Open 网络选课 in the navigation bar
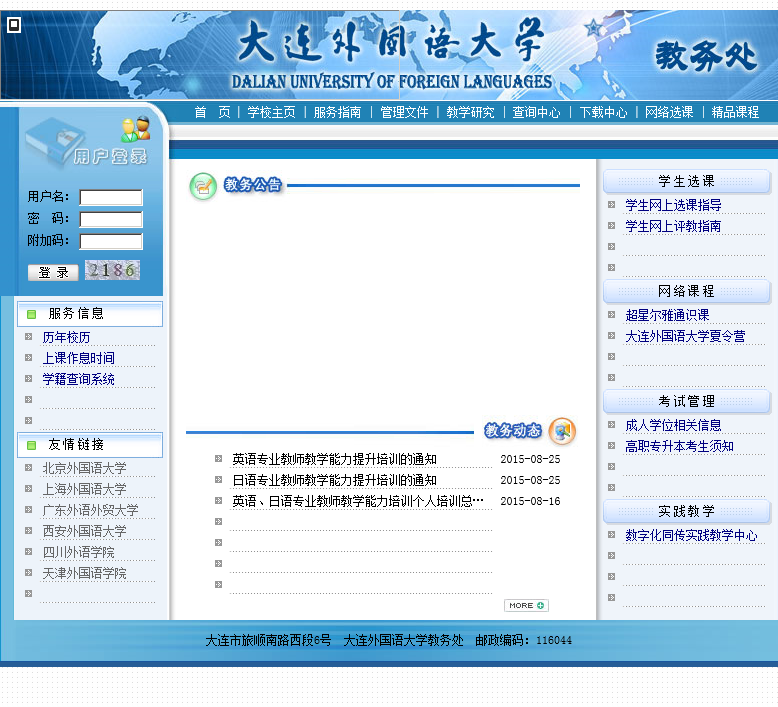 pos(669,112)
